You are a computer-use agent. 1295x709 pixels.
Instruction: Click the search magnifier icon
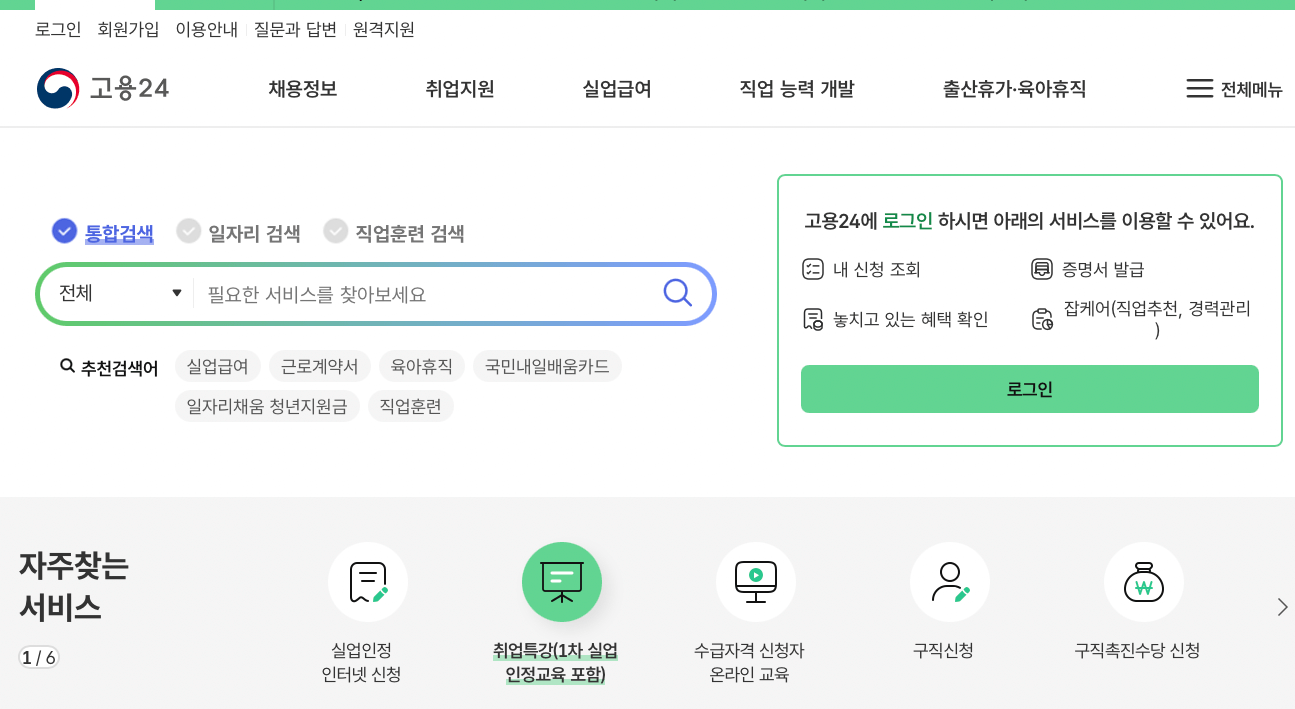pos(677,292)
